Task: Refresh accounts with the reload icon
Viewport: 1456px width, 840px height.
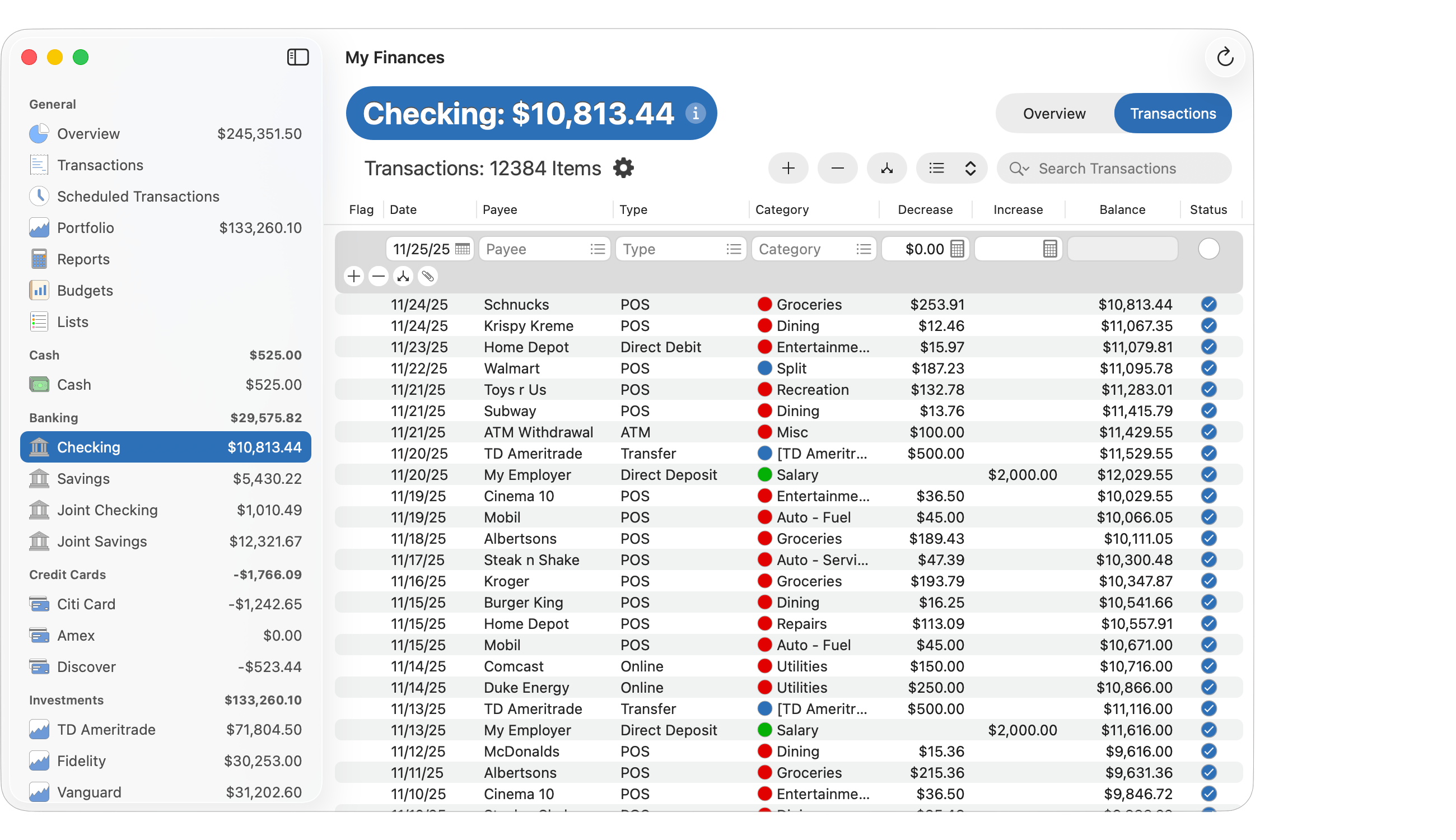Action: [x=1225, y=57]
